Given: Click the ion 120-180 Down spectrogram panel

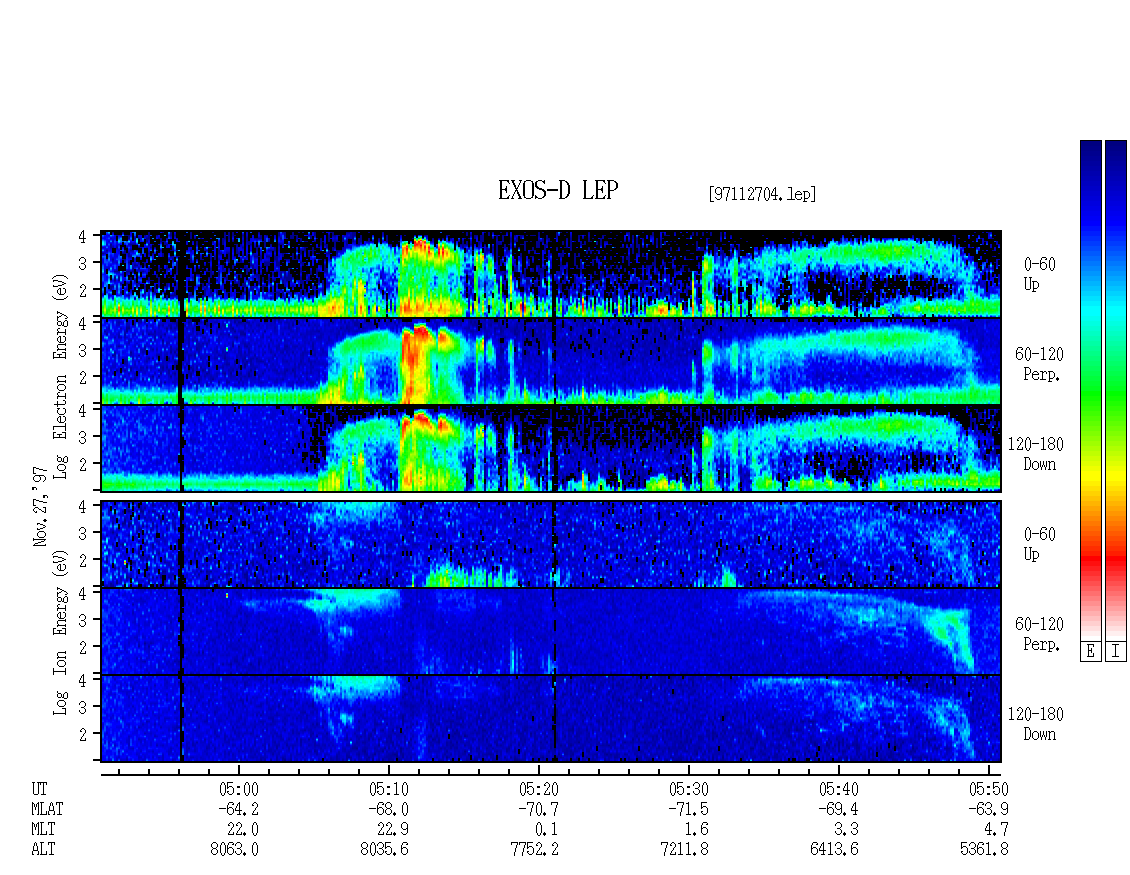Looking at the screenshot, I should [x=551, y=719].
